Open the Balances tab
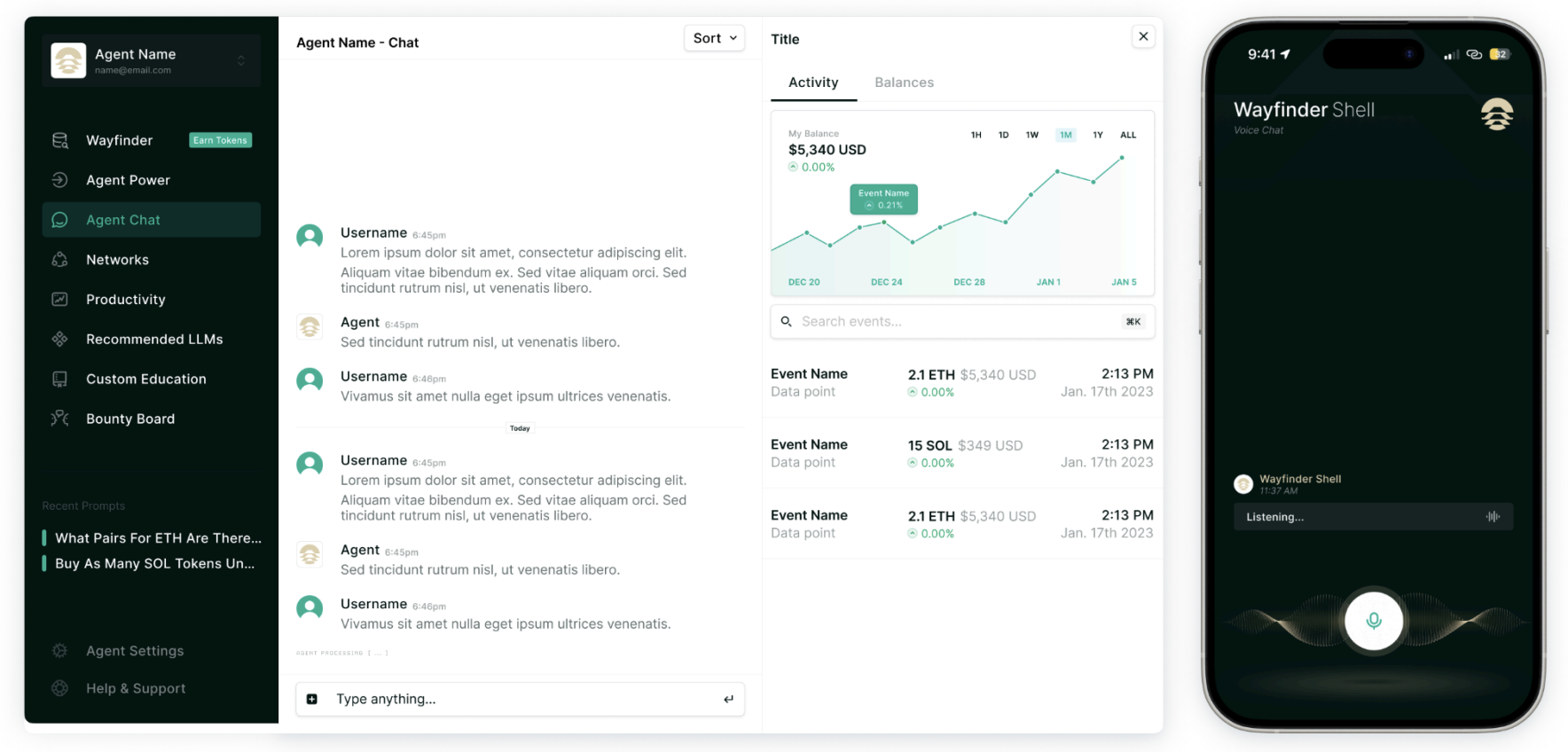1568x752 pixels. pyautogui.click(x=904, y=82)
